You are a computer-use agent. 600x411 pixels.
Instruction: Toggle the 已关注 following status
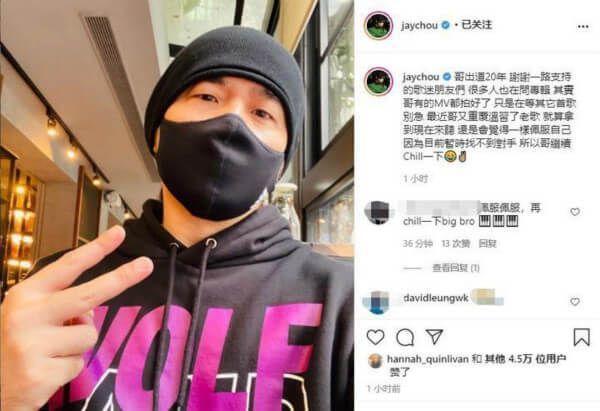[x=476, y=25]
